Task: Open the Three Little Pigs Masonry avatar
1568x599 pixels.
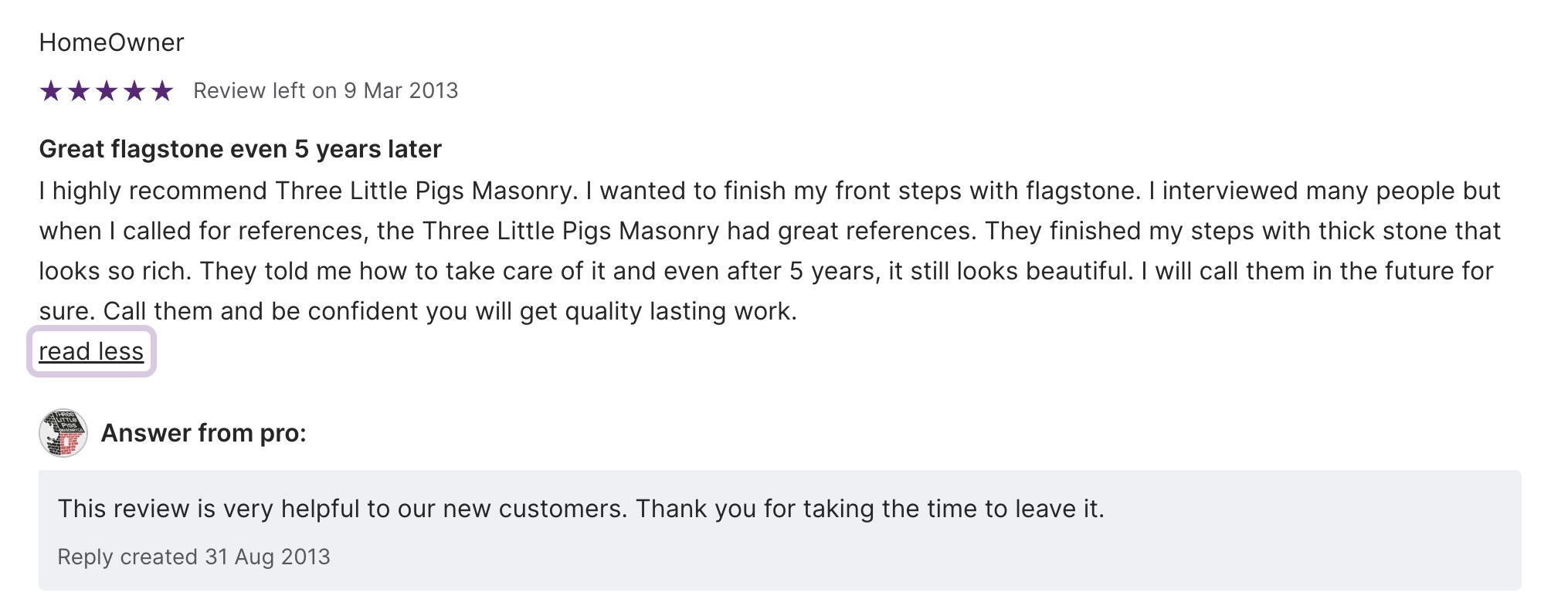Action: click(x=63, y=433)
